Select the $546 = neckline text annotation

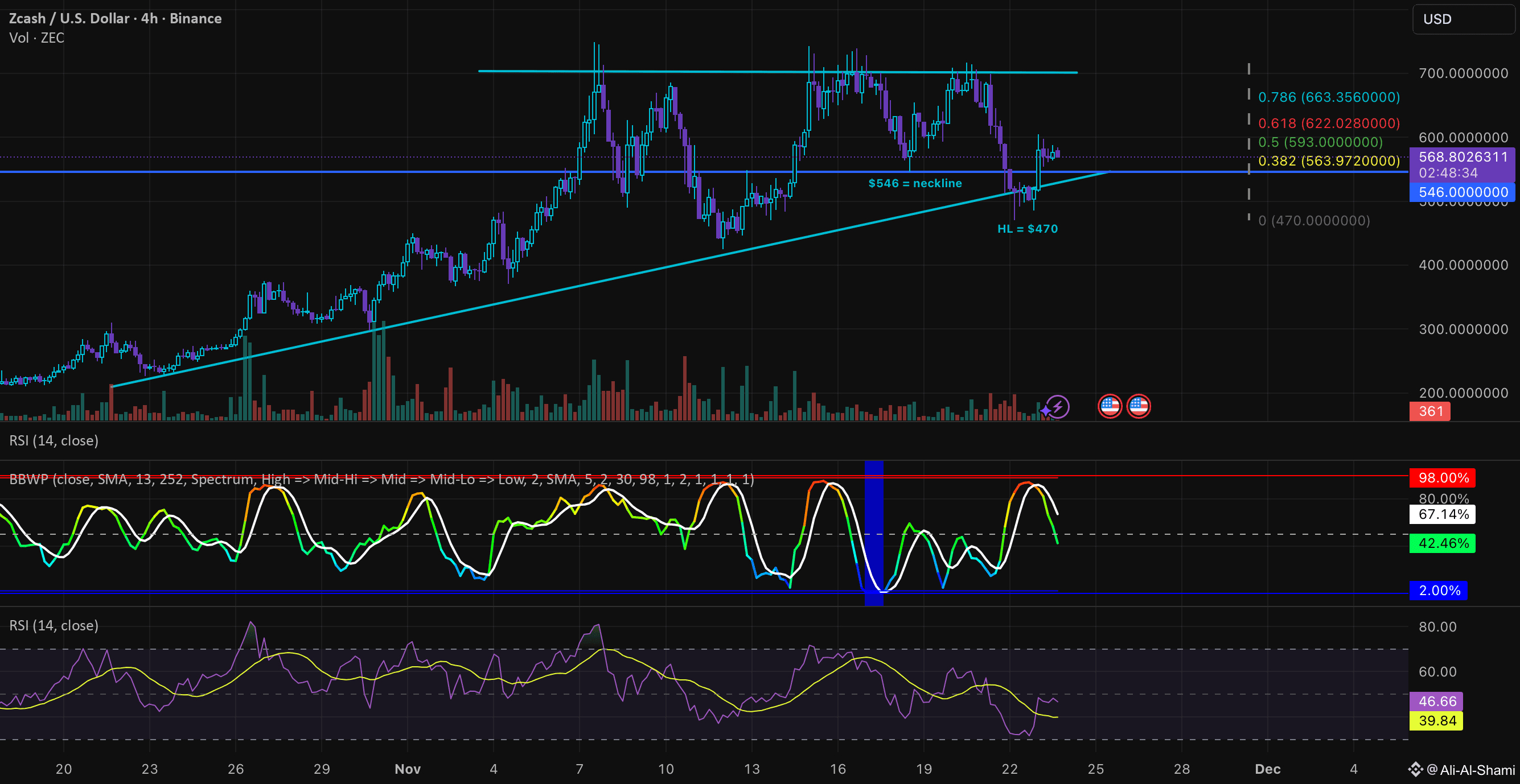pyautogui.click(x=915, y=183)
